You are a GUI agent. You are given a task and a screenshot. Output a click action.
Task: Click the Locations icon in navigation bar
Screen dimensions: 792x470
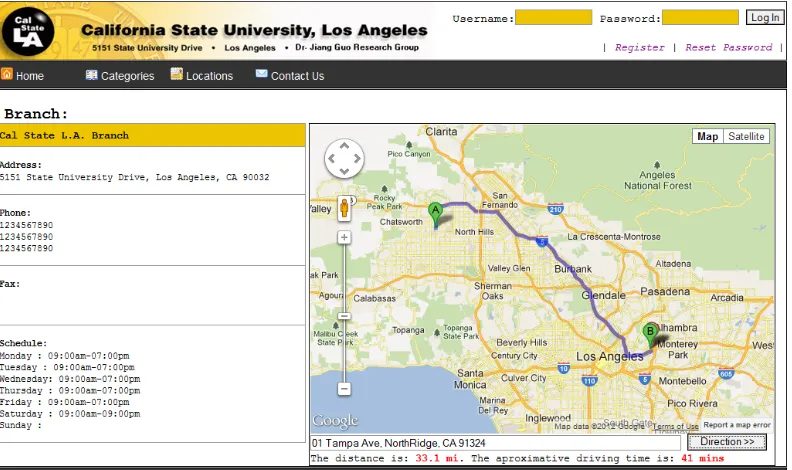click(176, 74)
